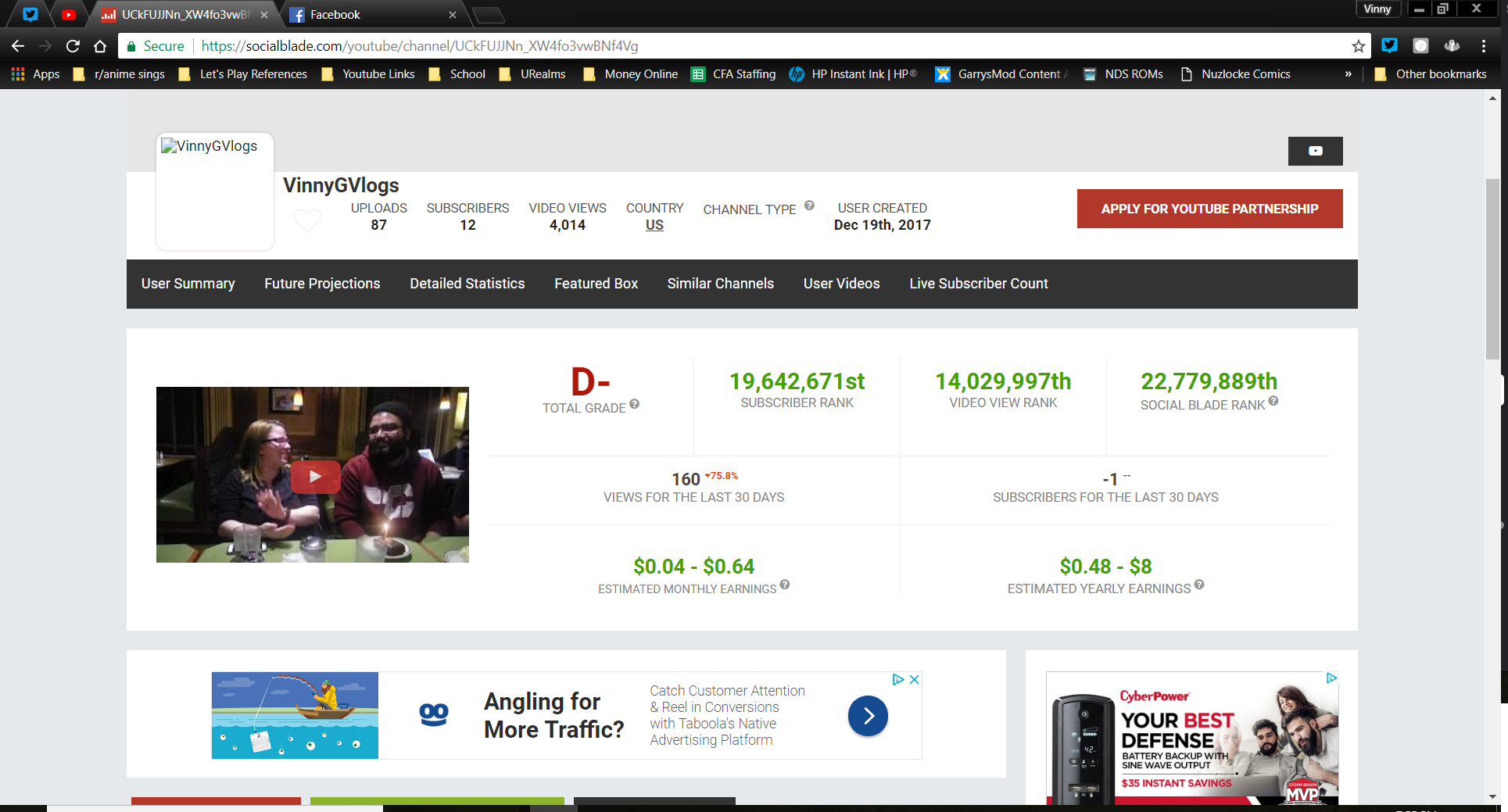Open the pinned Twitter tab
This screenshot has height=812, width=1508.
click(30, 14)
